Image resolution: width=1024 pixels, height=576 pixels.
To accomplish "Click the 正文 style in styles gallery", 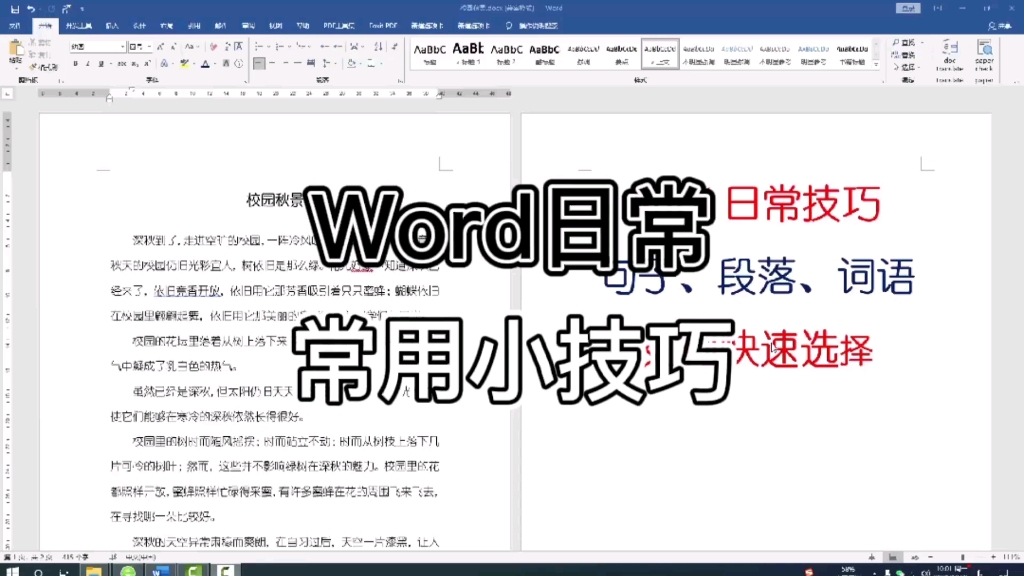I will click(x=660, y=55).
